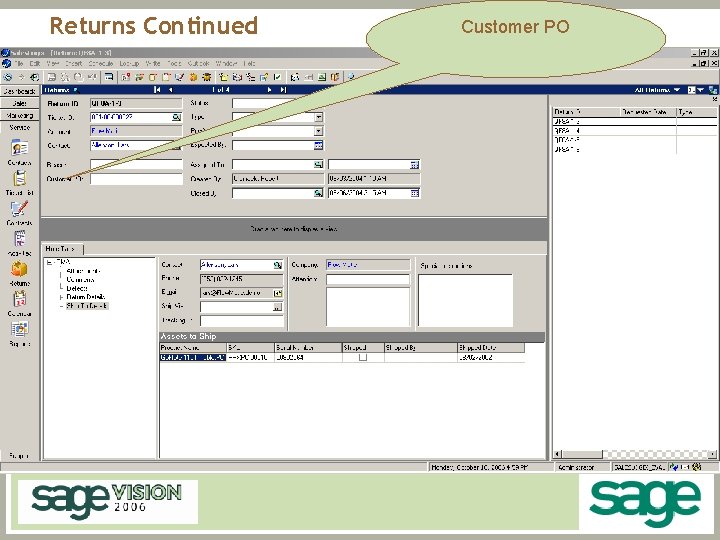Image resolution: width=720 pixels, height=540 pixels.
Task: Jump to the first return record
Action: click(157, 90)
